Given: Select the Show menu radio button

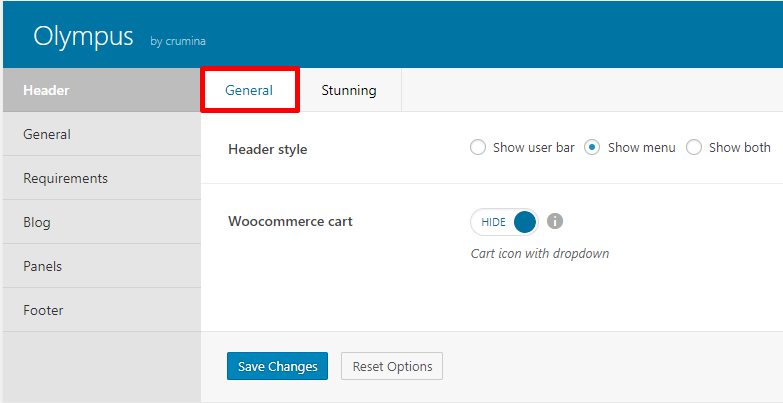Looking at the screenshot, I should pos(592,148).
